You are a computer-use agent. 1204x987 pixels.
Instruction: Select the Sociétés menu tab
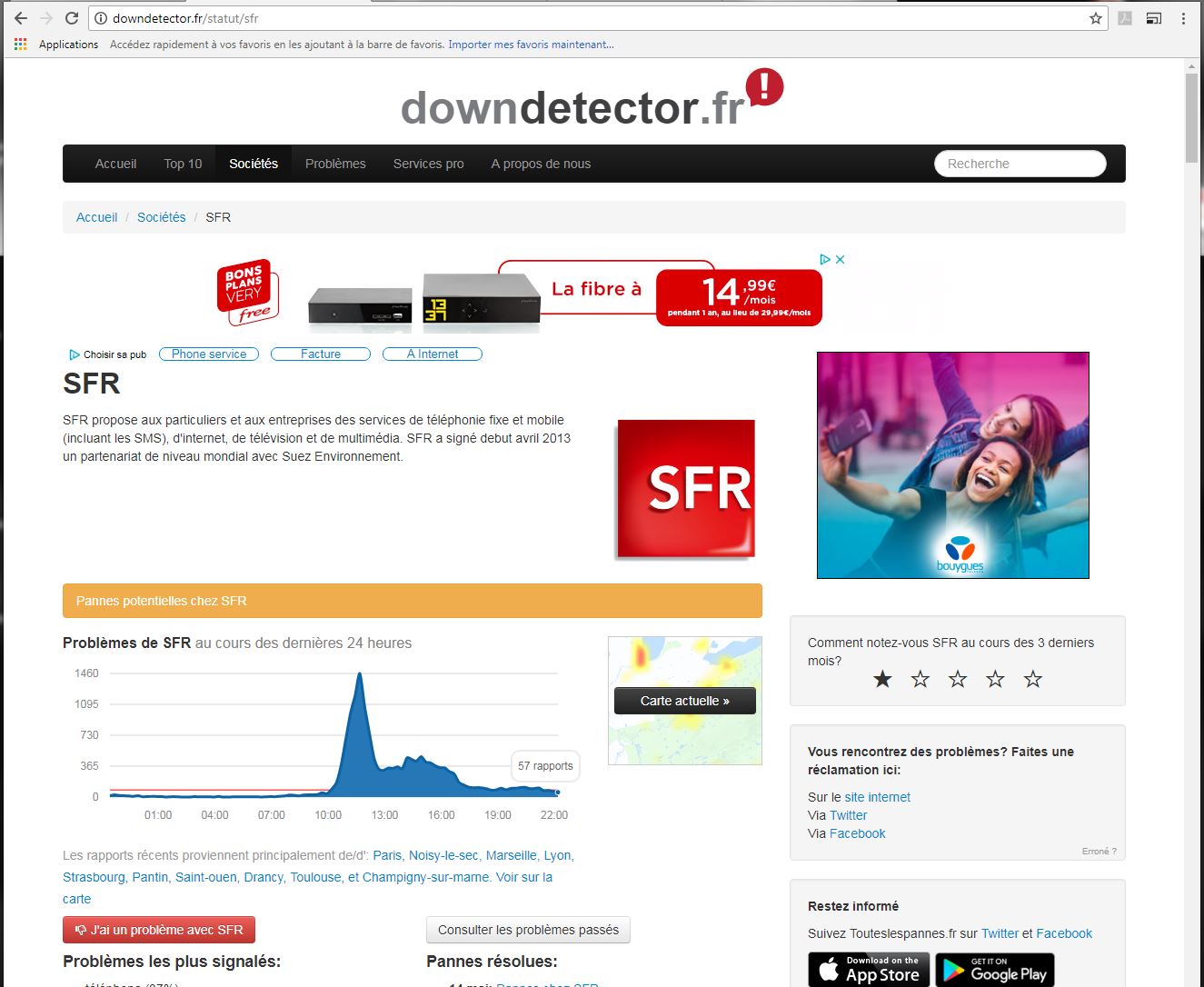click(254, 164)
